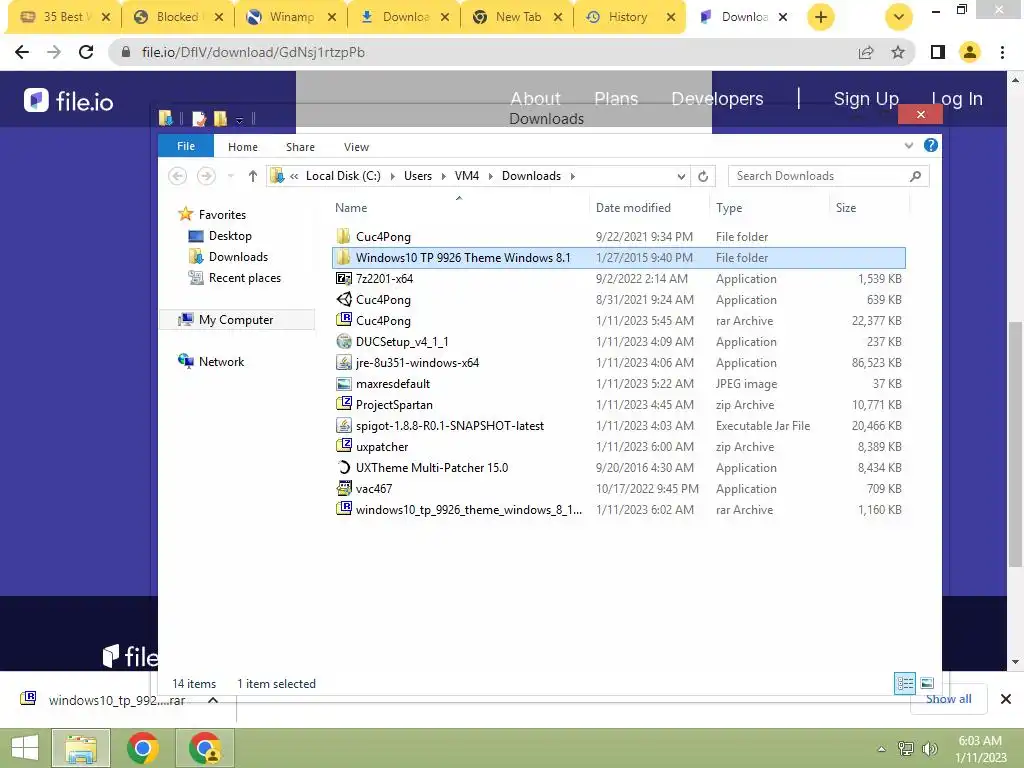The image size is (1024, 768).
Task: Click the Chrome share page icon
Action: tap(866, 52)
